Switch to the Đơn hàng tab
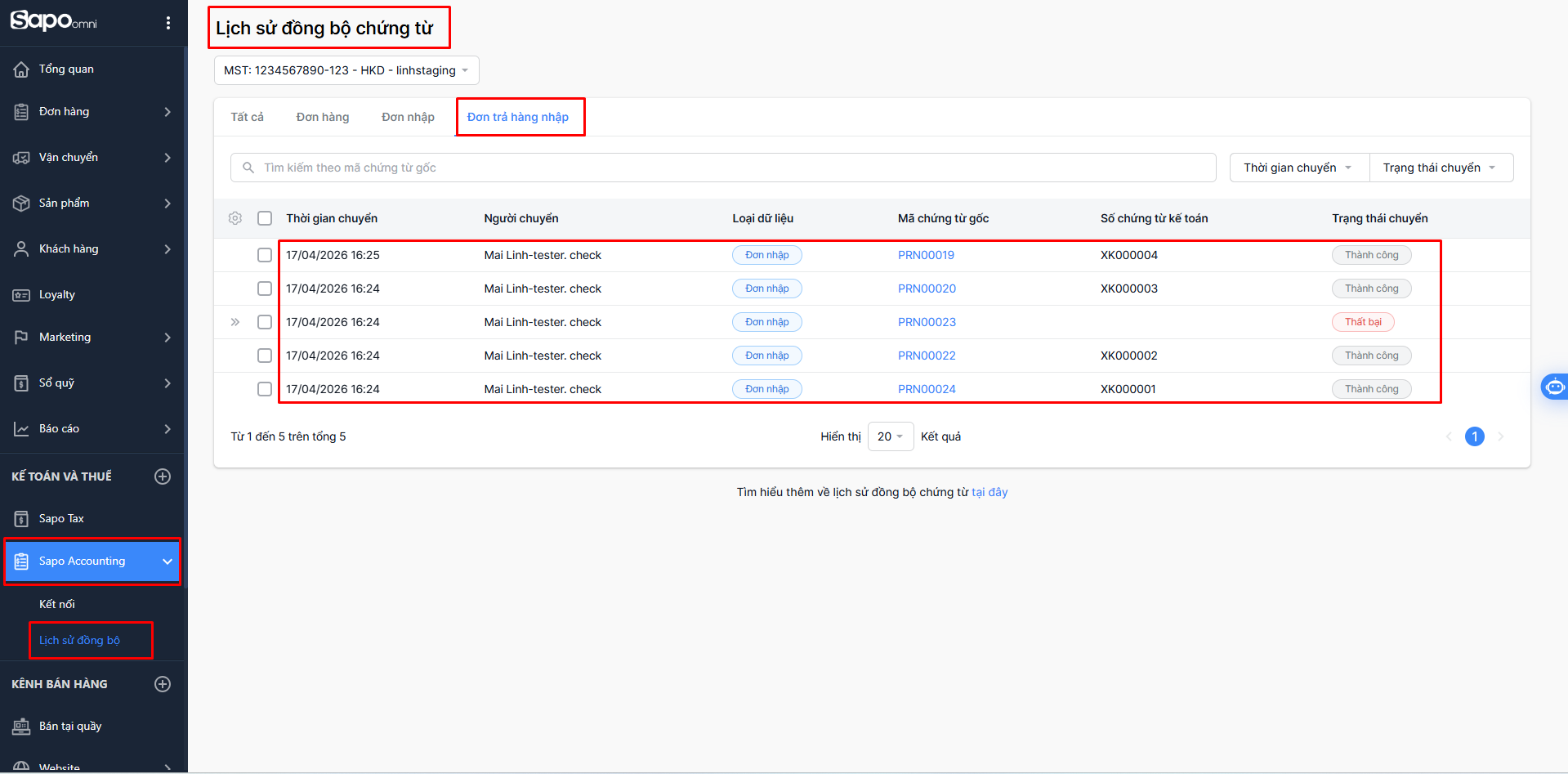Image resolution: width=1568 pixels, height=774 pixels. pos(322,117)
